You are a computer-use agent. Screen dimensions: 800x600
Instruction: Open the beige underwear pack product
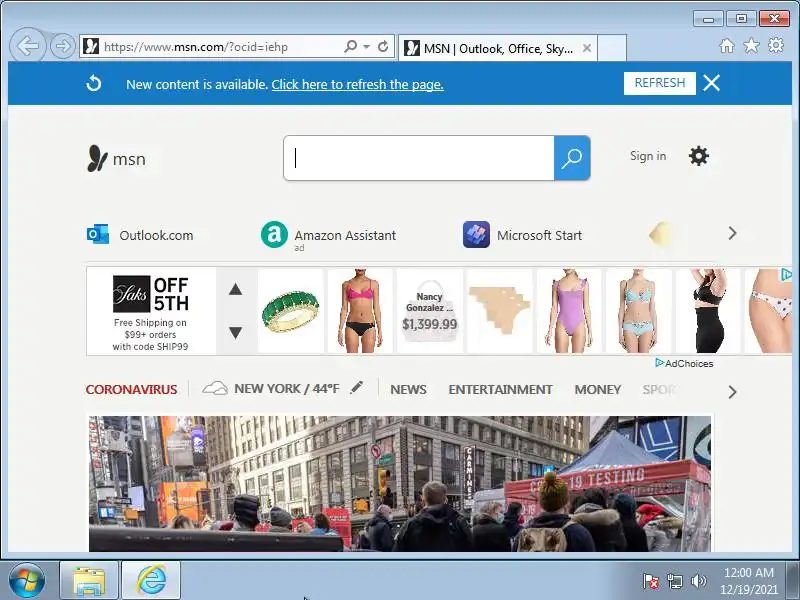[x=499, y=311]
